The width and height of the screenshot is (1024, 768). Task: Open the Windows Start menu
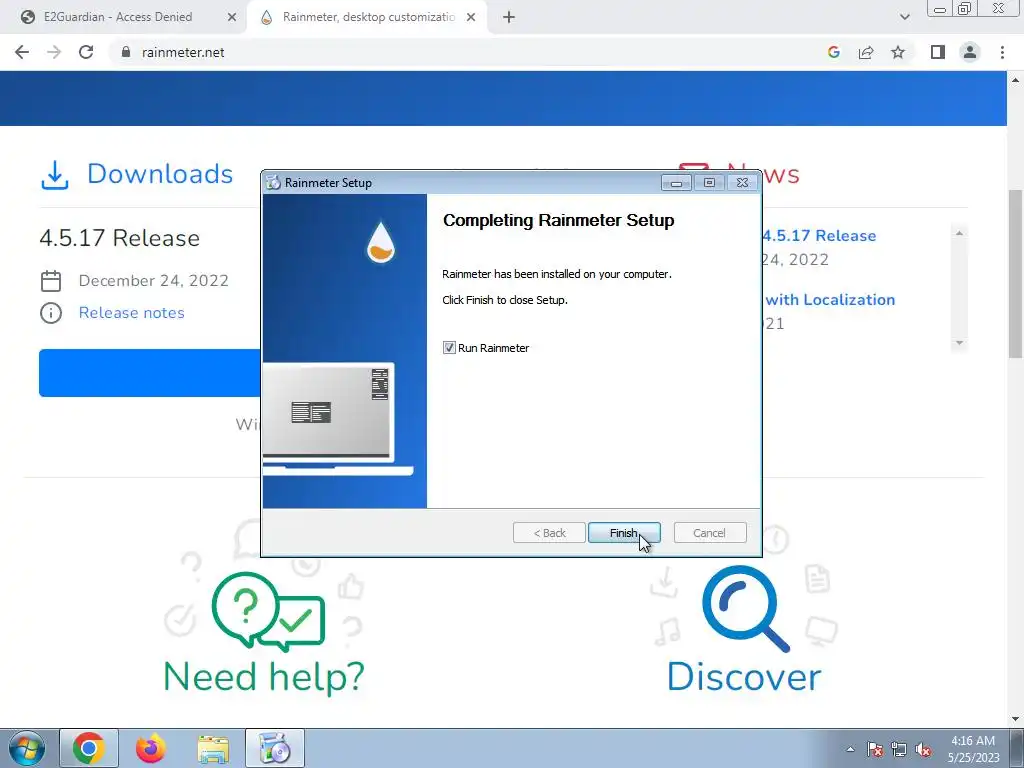[26, 748]
